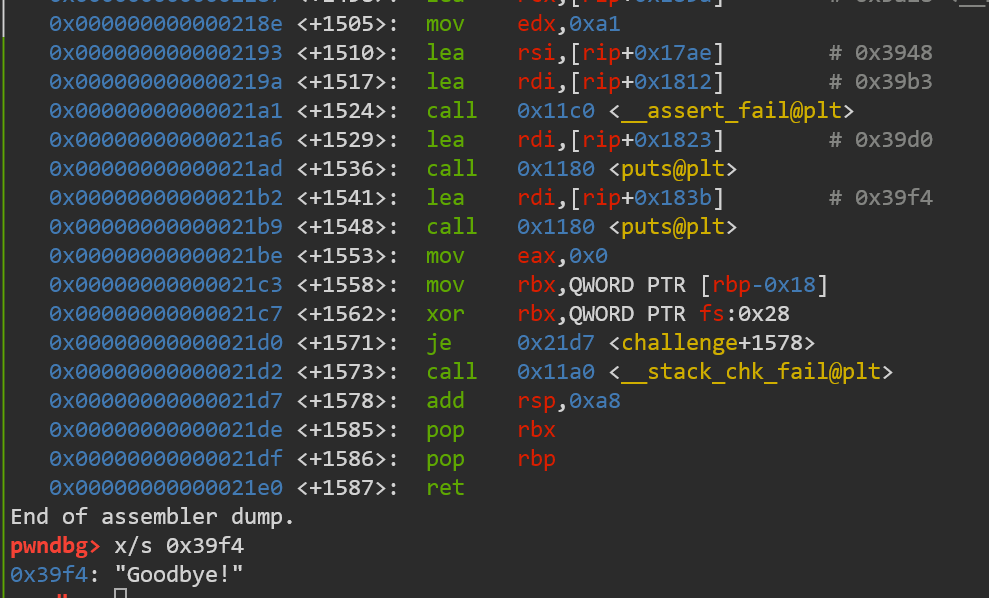
Task: Click the pop rbp operand
Action: 536,459
